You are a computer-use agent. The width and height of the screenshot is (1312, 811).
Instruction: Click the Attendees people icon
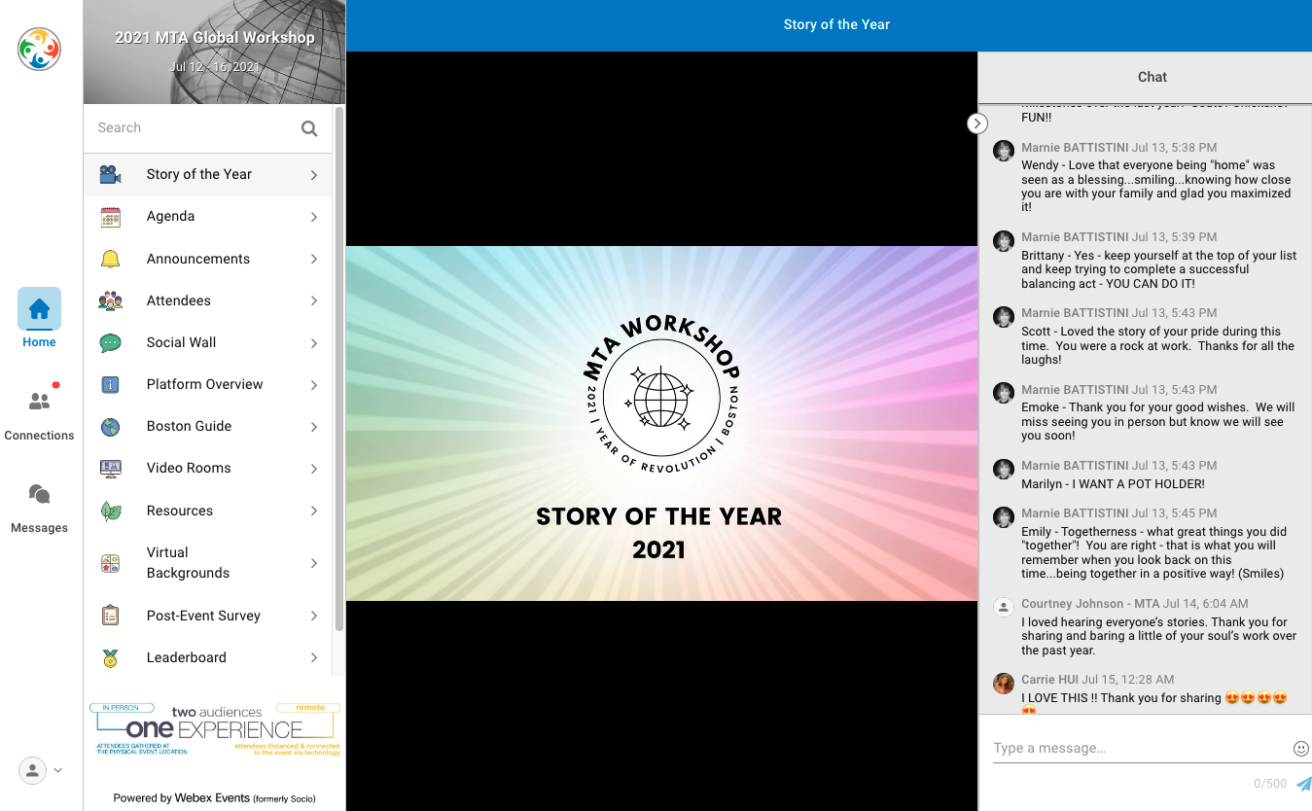pos(110,301)
